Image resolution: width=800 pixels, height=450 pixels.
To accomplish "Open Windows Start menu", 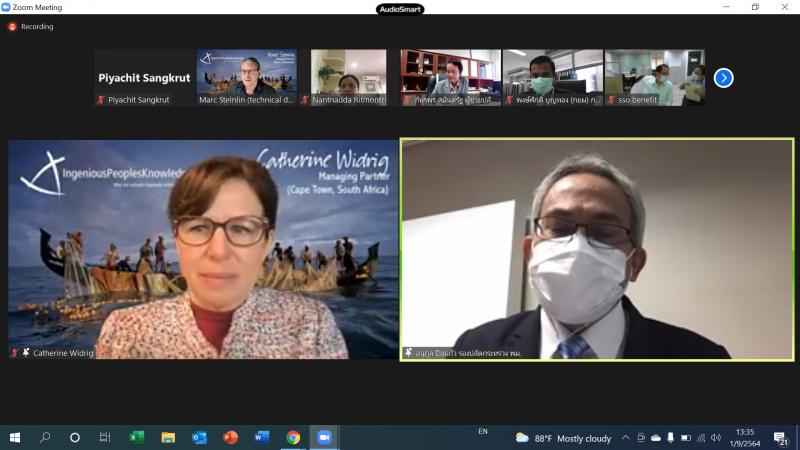I will [x=15, y=437].
